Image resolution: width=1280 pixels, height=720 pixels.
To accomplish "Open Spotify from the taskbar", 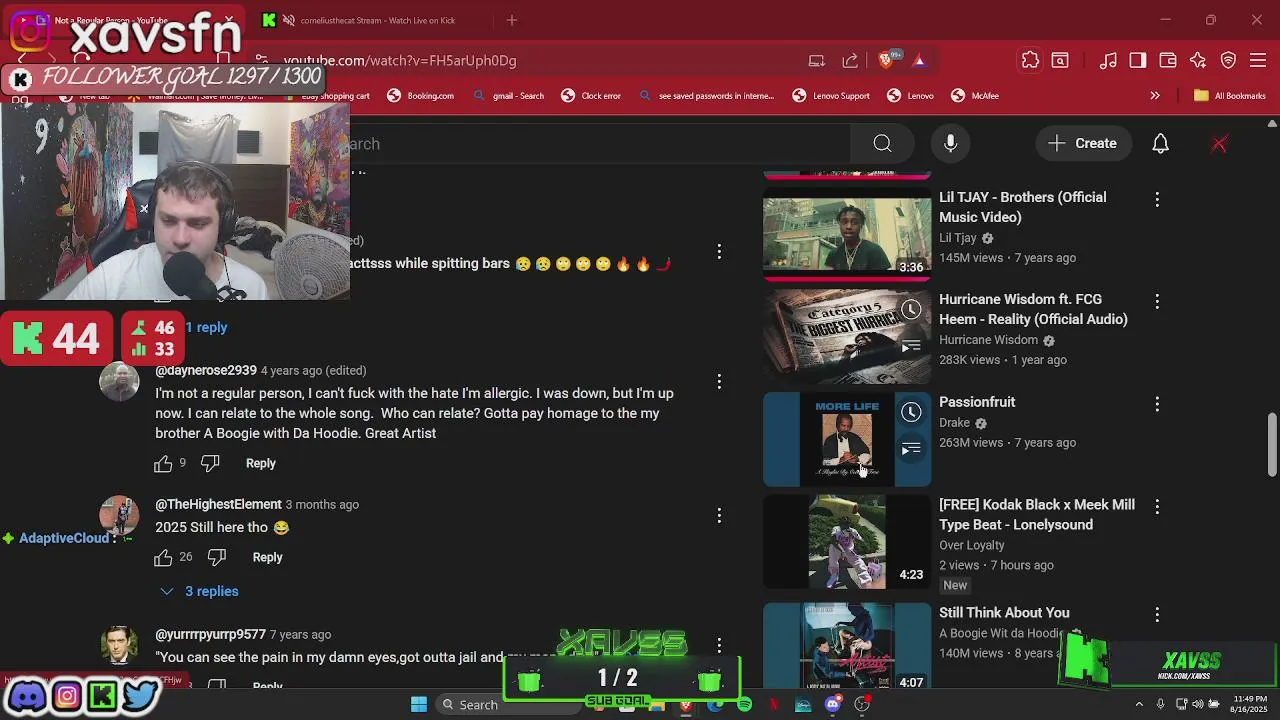I will (x=744, y=705).
